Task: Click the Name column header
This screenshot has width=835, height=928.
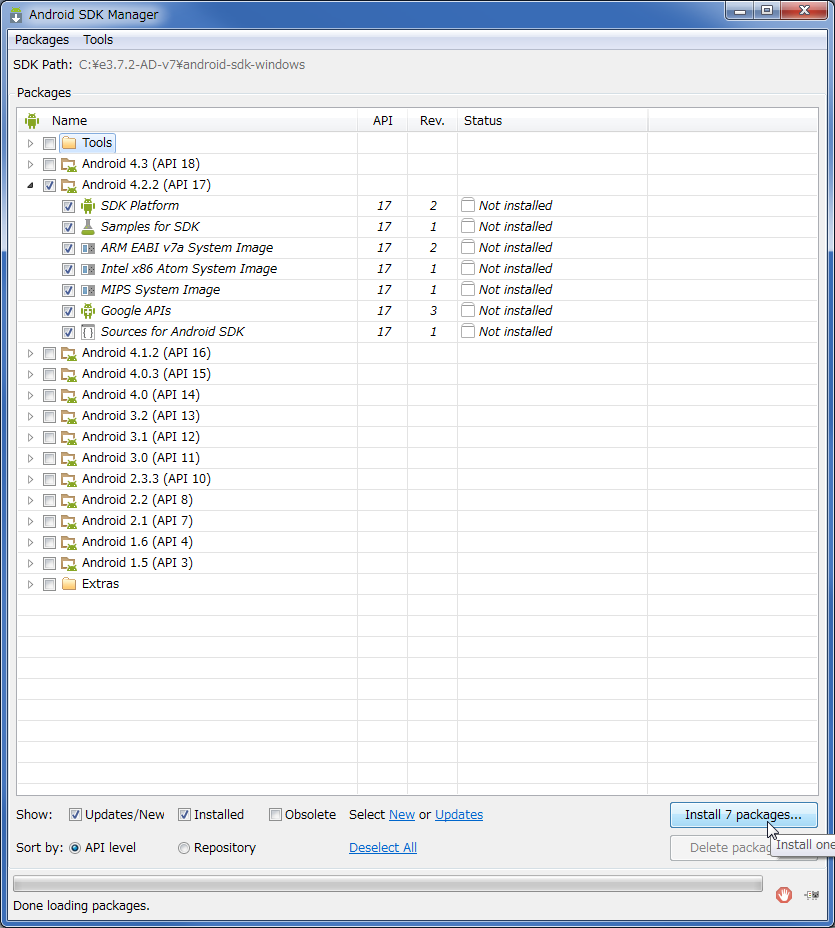Action: tap(188, 121)
